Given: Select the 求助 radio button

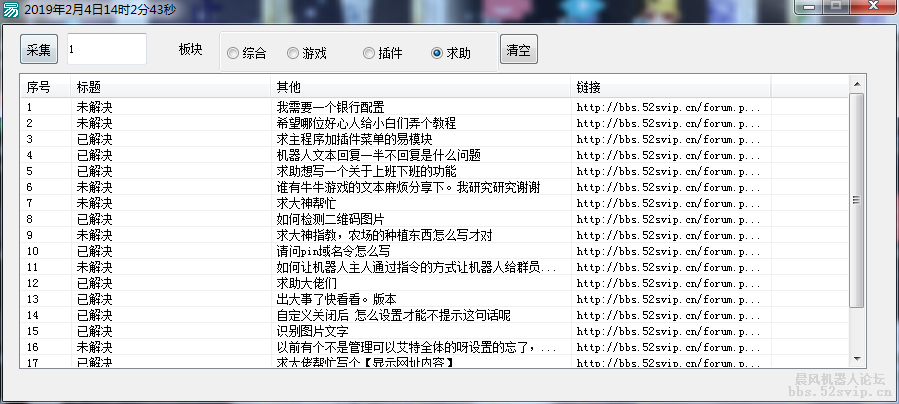Looking at the screenshot, I should (451, 53).
